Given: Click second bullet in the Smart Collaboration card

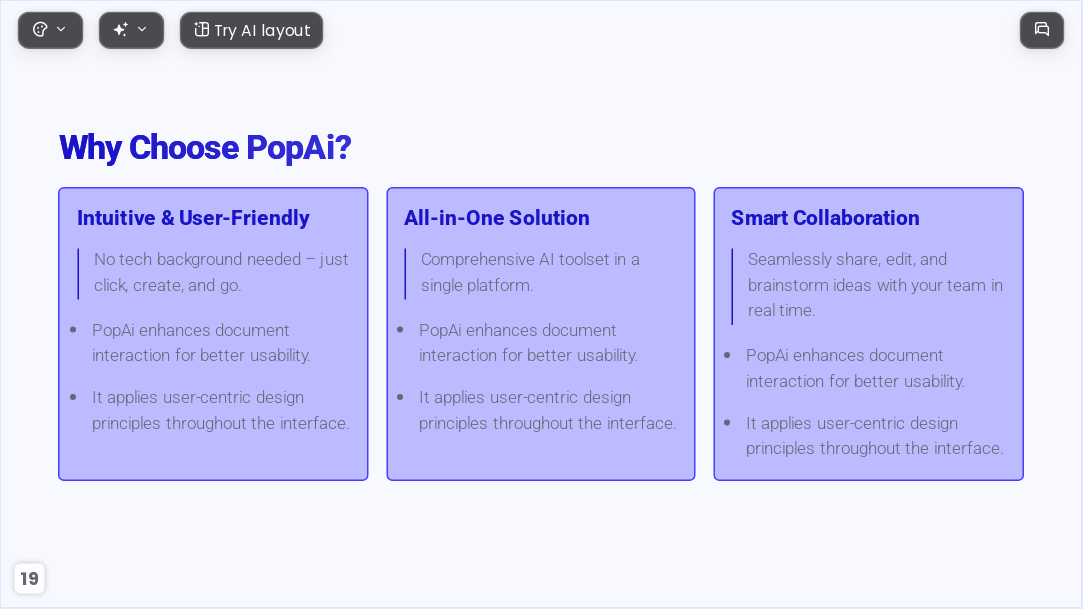Looking at the screenshot, I should pyautogui.click(x=874, y=436).
